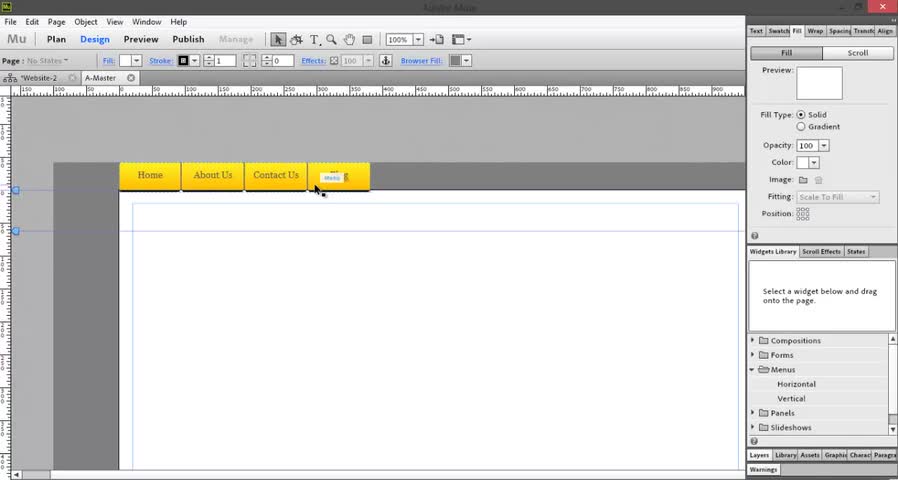Click the Effects checker icon
This screenshot has height=480, width=898.
tap(334, 61)
